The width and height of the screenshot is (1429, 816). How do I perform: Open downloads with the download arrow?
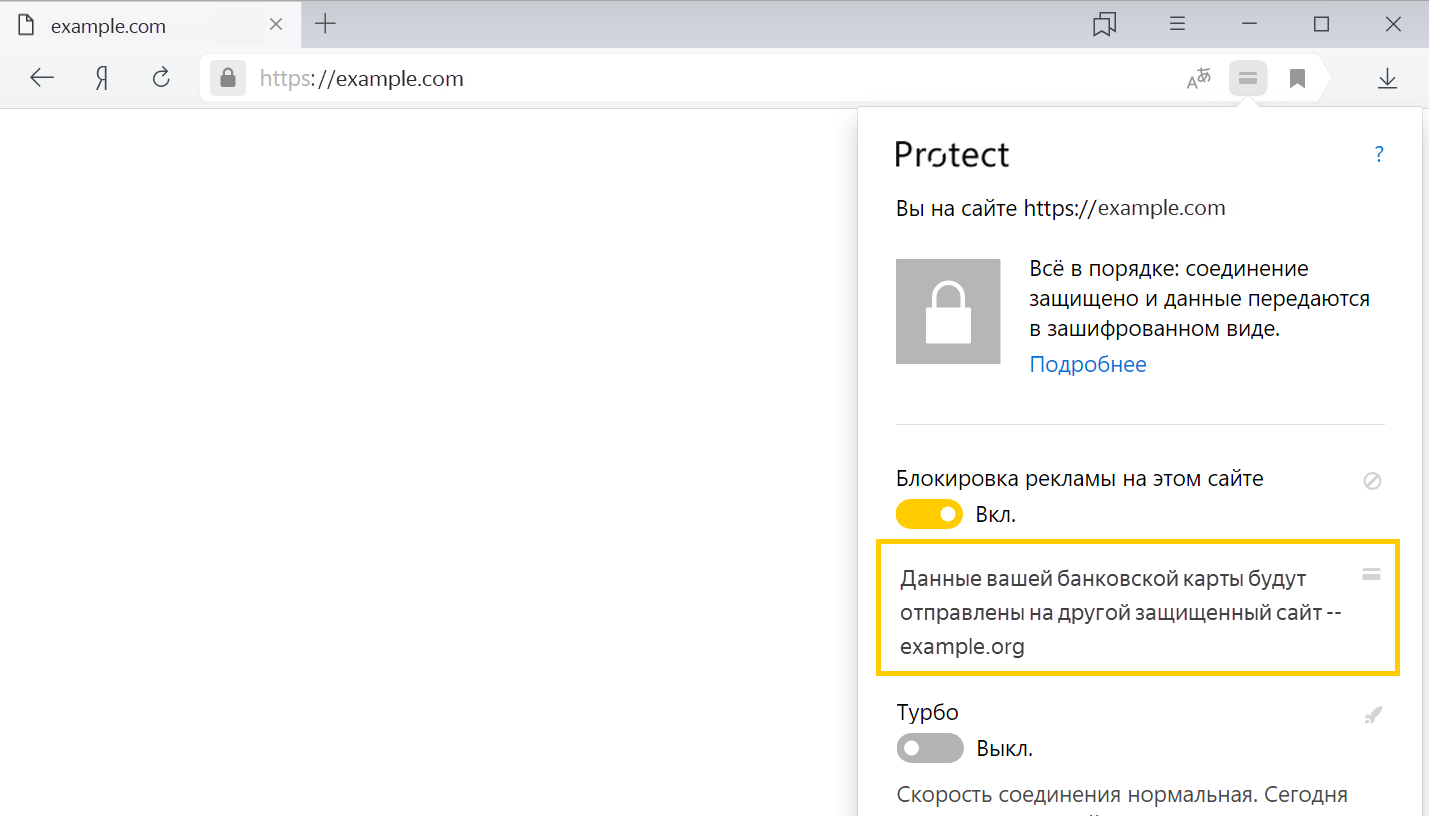pyautogui.click(x=1387, y=78)
